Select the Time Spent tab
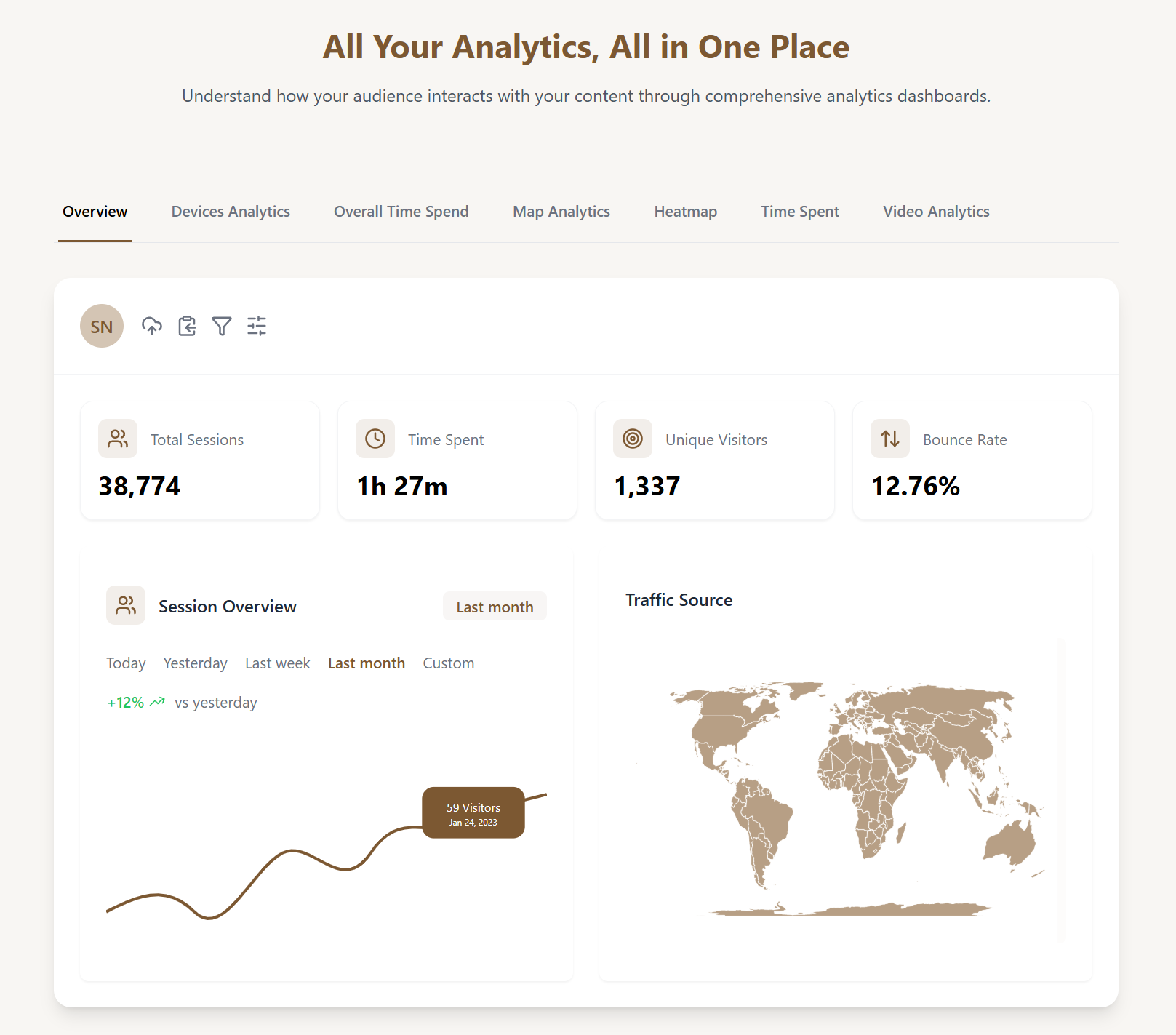The height and width of the screenshot is (1035, 1176). pyautogui.click(x=800, y=212)
